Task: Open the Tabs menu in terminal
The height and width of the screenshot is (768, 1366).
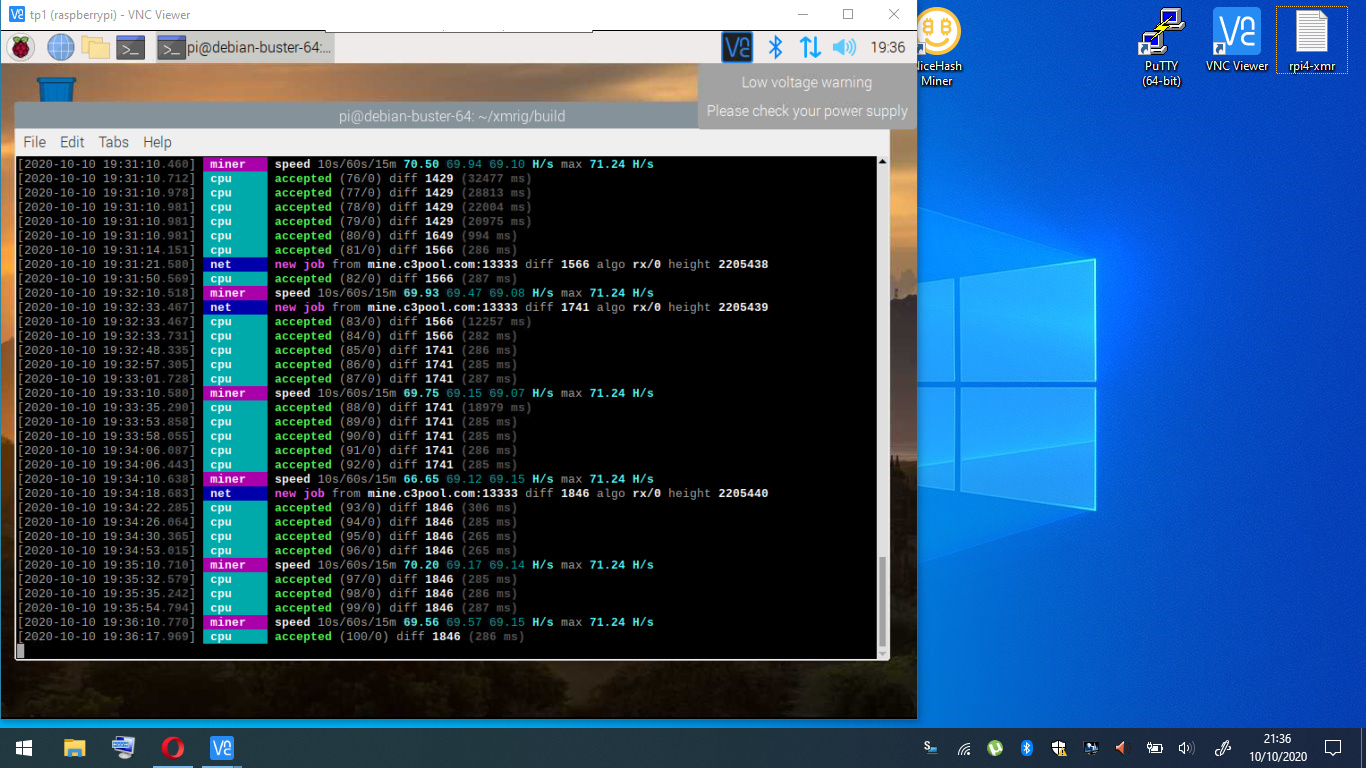Action: click(113, 142)
